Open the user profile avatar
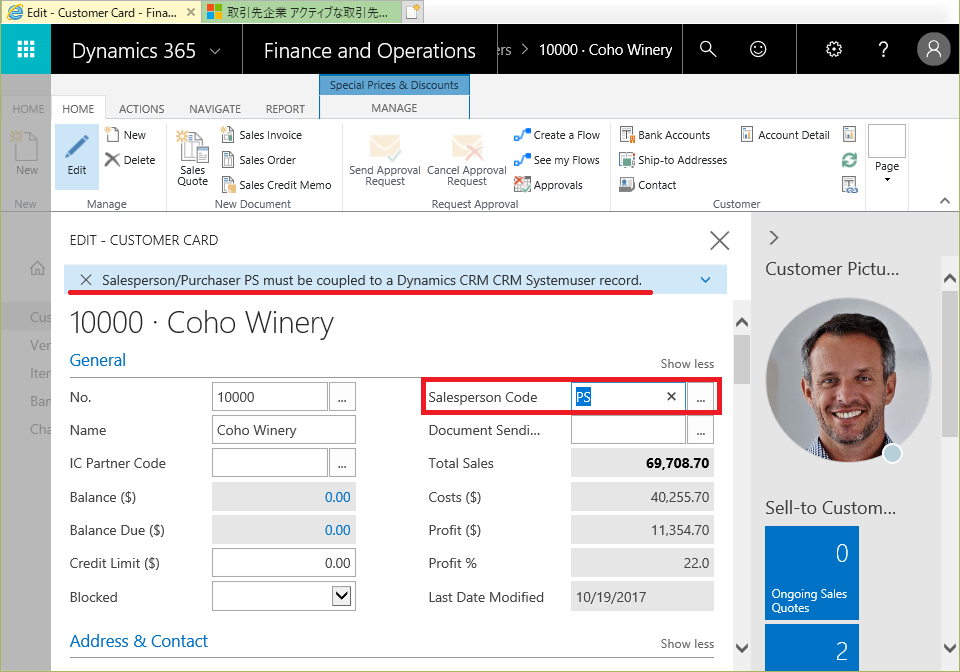The image size is (960, 672). point(934,49)
